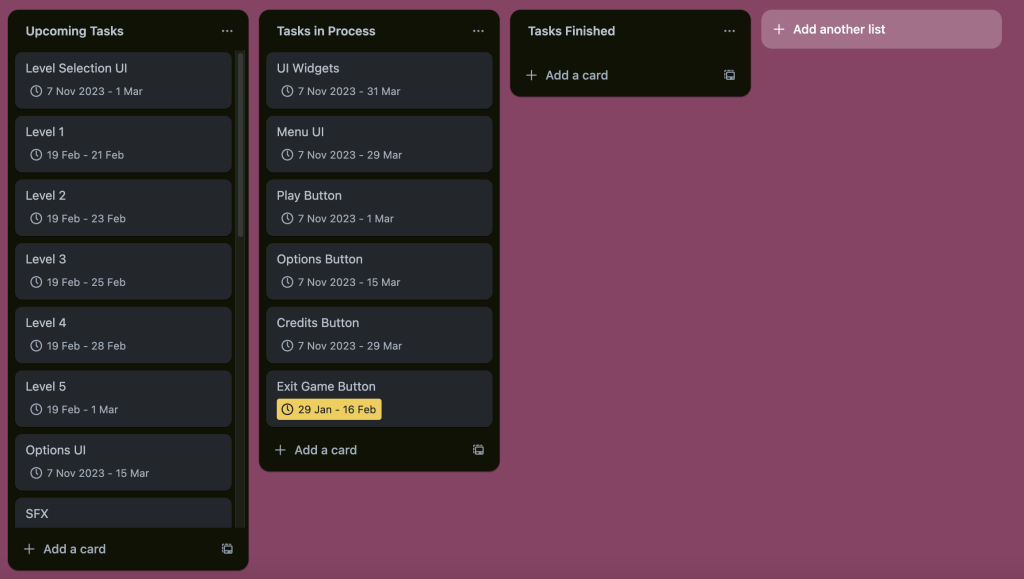Viewport: 1024px width, 579px height.
Task: Create card from template in Tasks in Process
Action: tap(478, 450)
